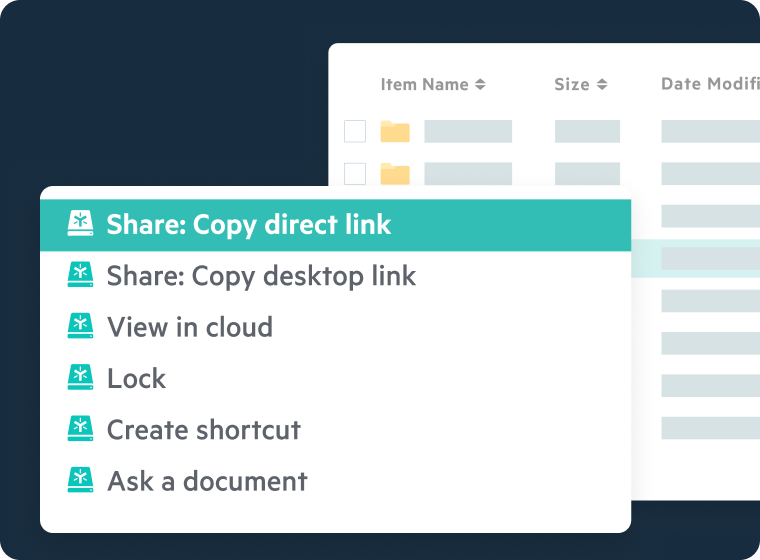Select the second row's yellow folder icon
The image size is (760, 560).
click(x=395, y=174)
